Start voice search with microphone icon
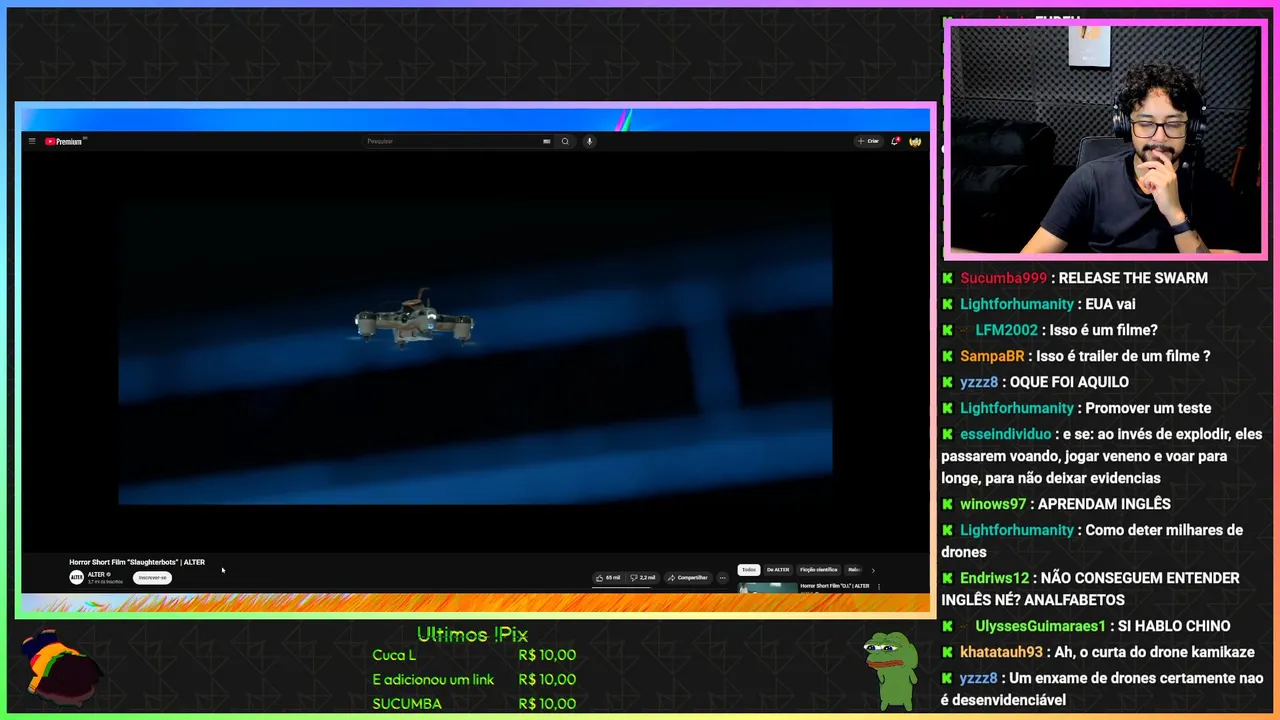This screenshot has width=1280, height=720. pyautogui.click(x=589, y=141)
